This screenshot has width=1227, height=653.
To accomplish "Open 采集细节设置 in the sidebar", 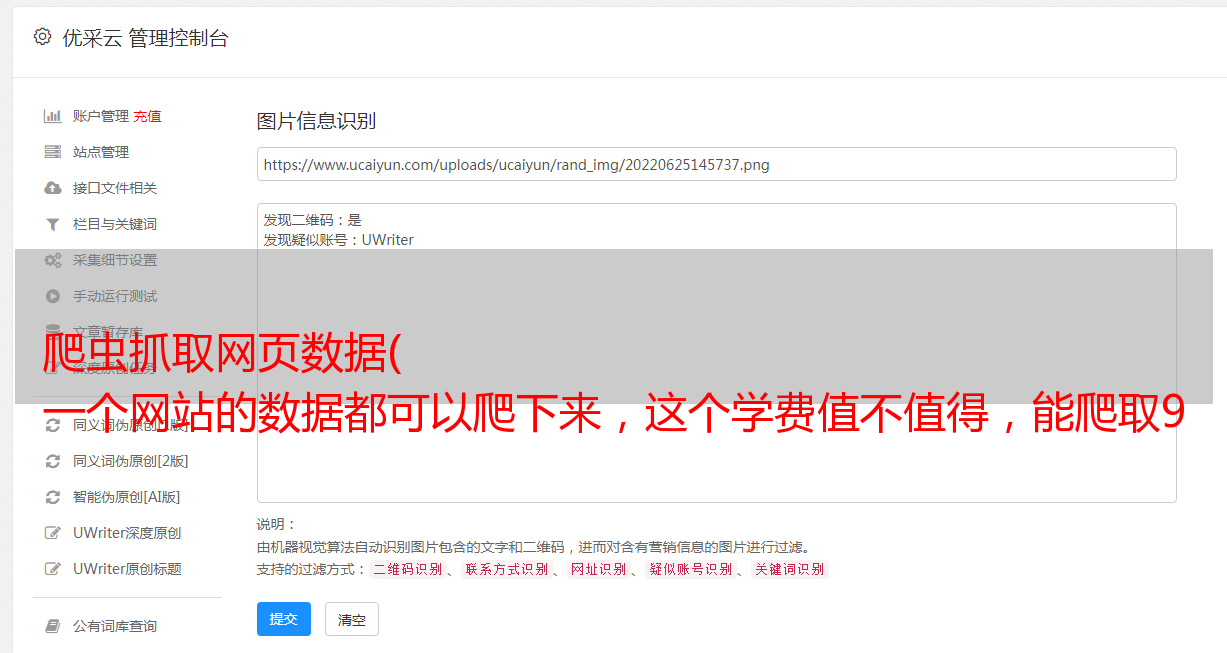I will tap(115, 260).
